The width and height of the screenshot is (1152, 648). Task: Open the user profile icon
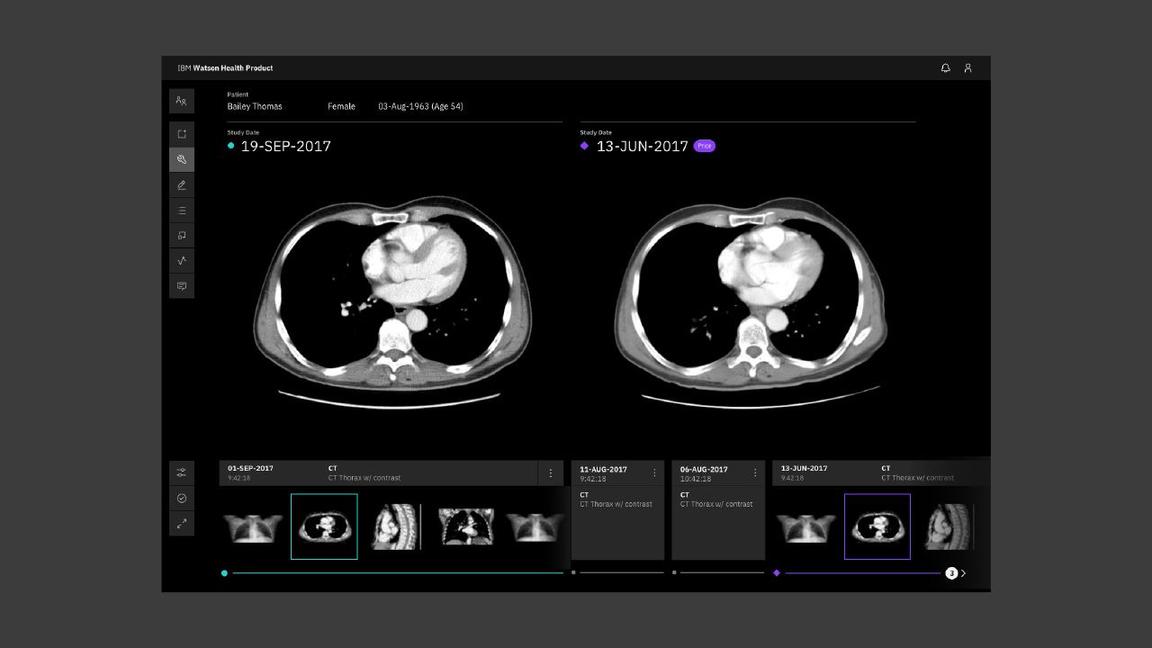coord(966,65)
